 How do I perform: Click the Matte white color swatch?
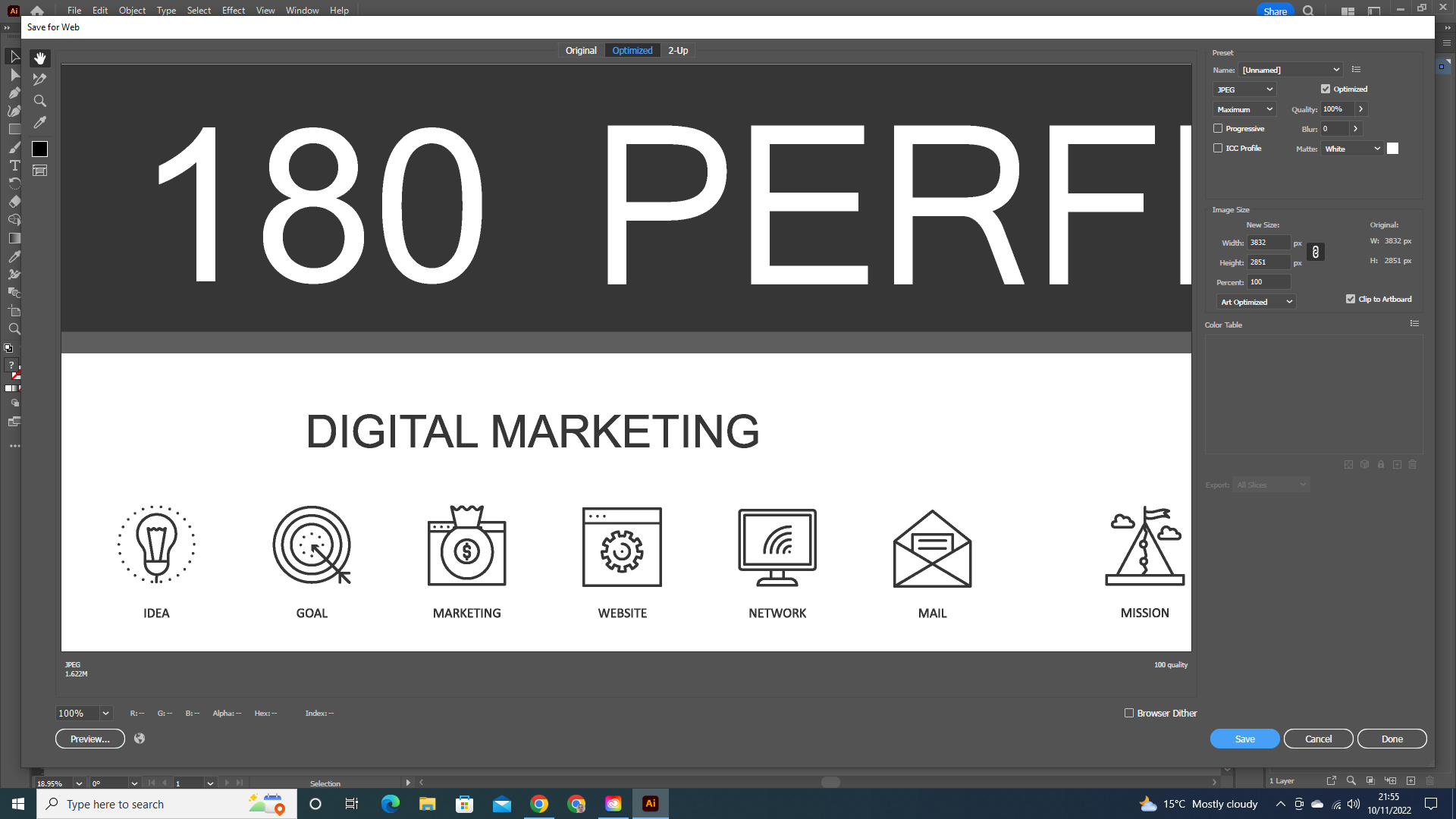click(1392, 149)
